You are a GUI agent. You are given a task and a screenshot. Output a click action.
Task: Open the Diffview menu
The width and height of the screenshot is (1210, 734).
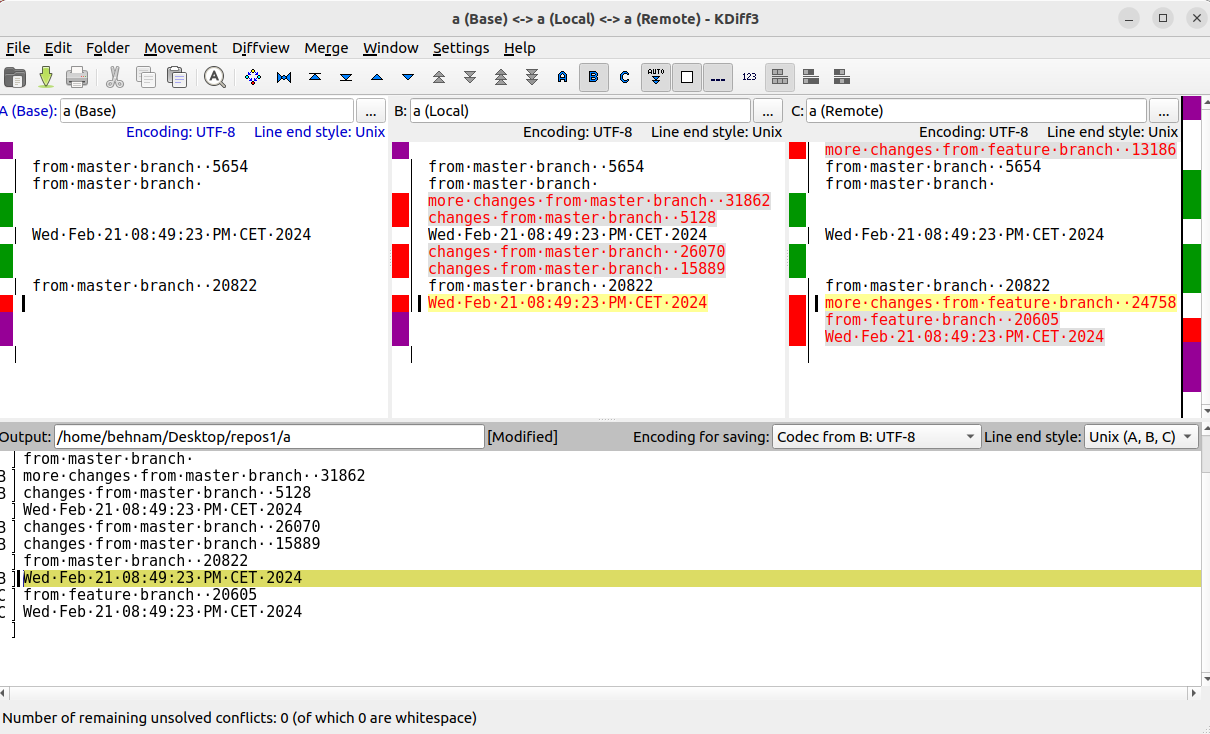coord(260,48)
